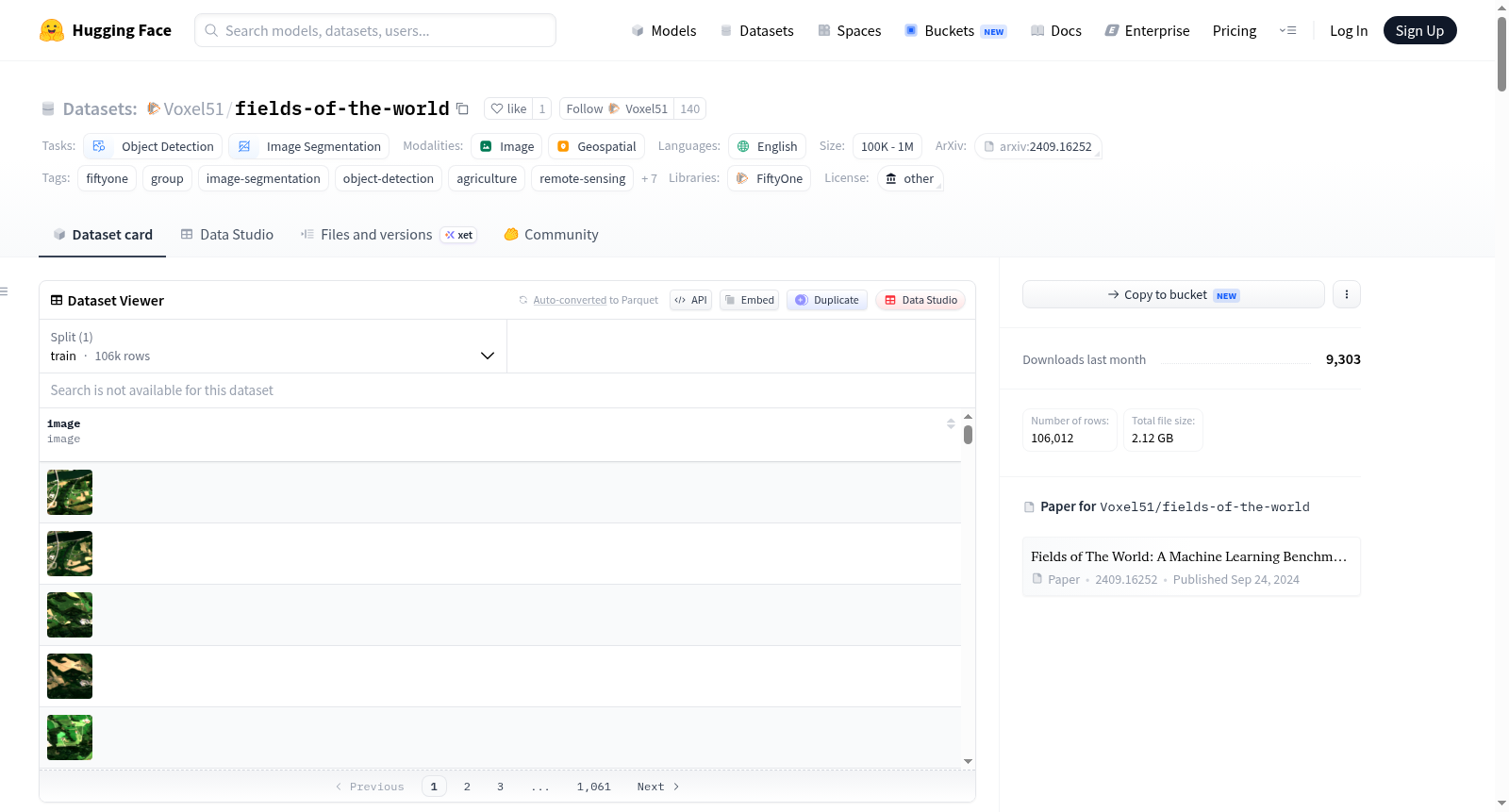Click the remote-sensing tag

(x=583, y=178)
